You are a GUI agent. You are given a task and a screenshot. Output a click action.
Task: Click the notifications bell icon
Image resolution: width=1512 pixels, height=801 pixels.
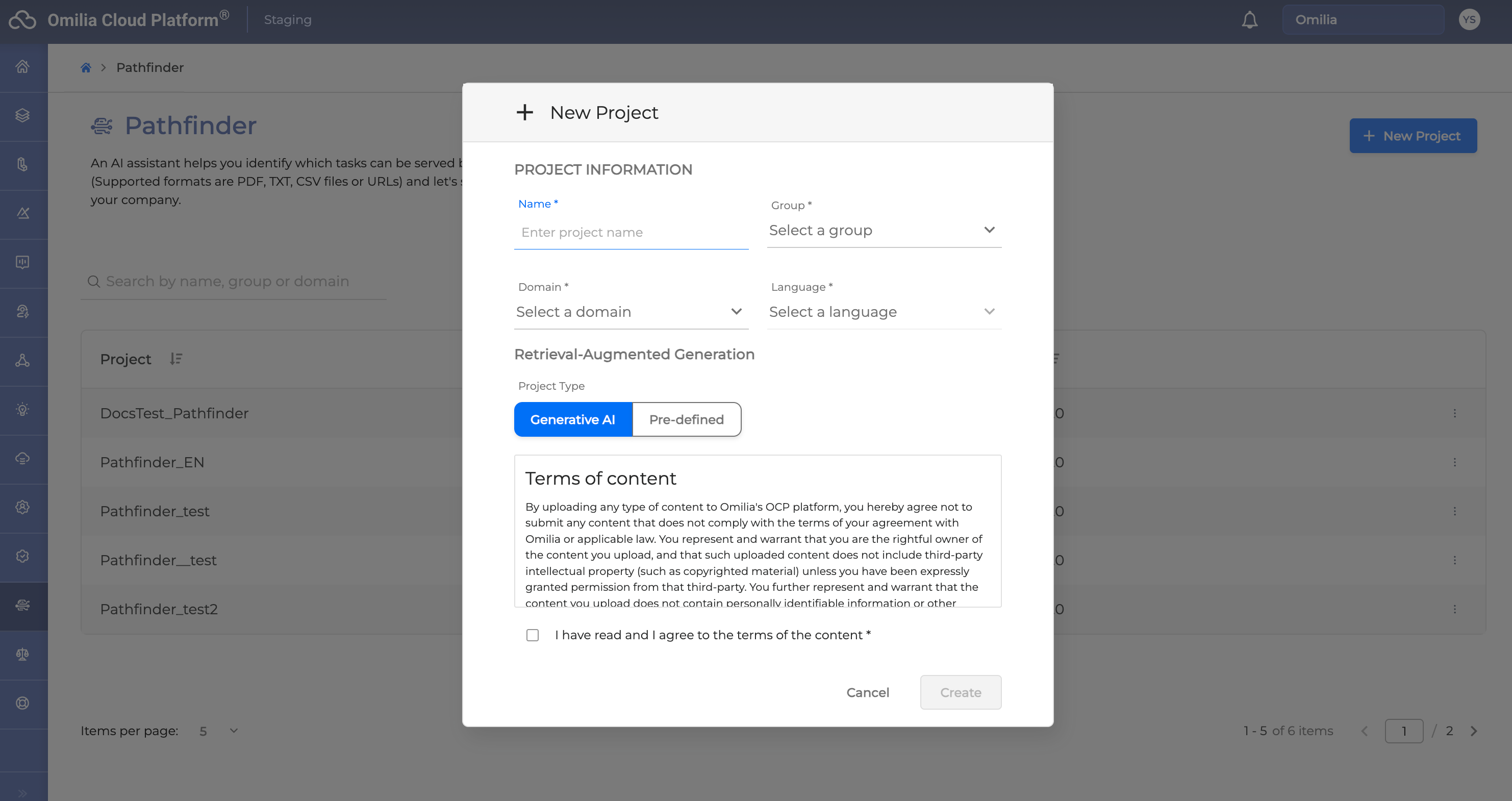click(x=1249, y=20)
